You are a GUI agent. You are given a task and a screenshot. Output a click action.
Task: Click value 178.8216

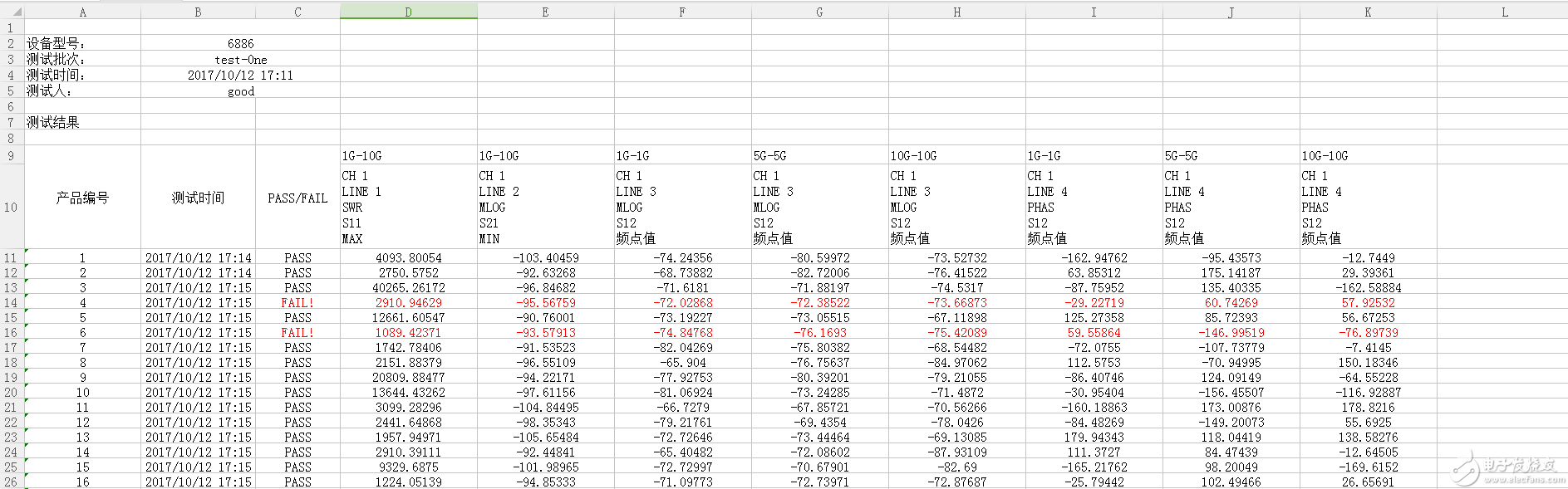(1368, 408)
